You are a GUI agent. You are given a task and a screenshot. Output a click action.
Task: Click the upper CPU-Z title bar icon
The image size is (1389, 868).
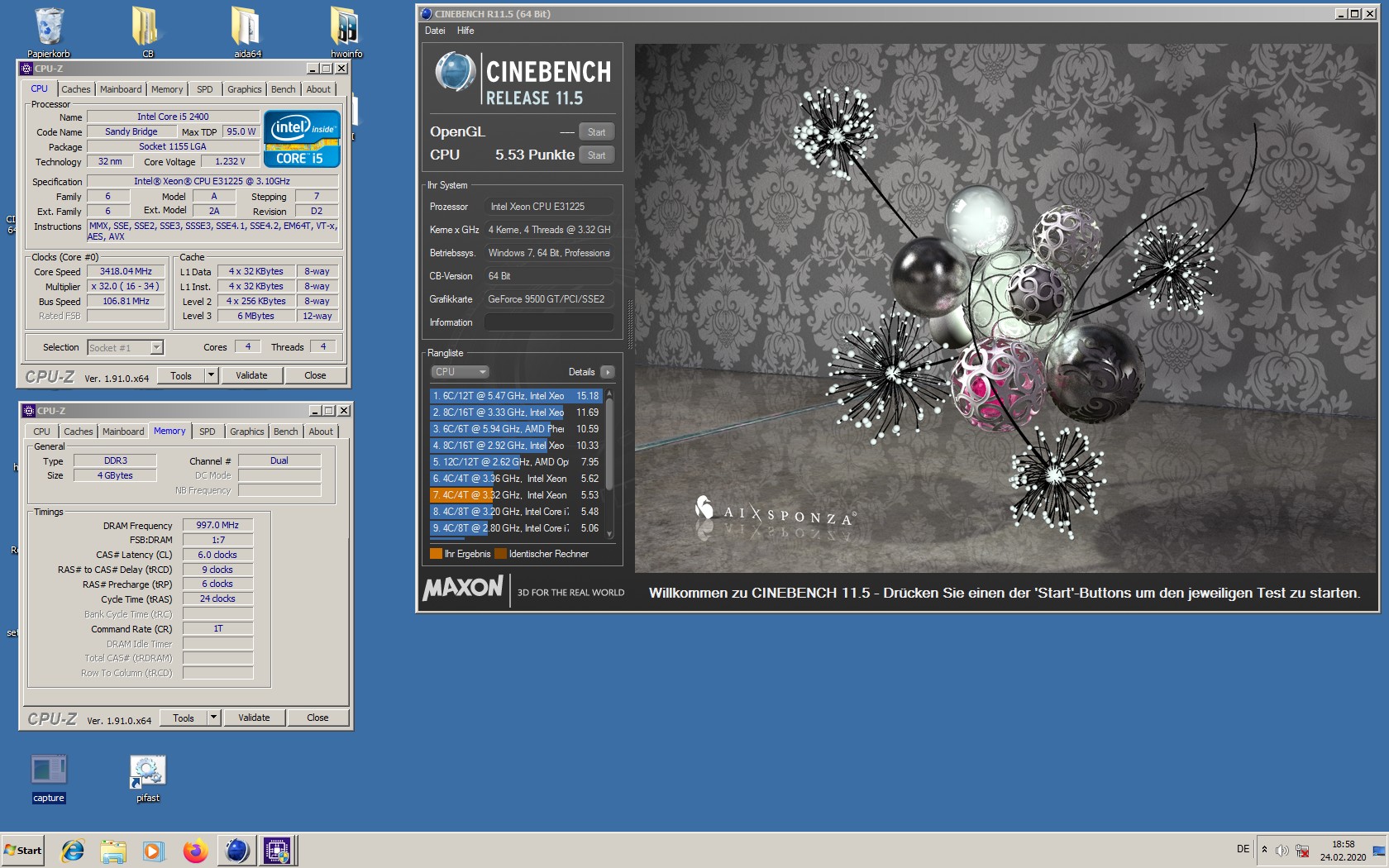click(26, 69)
